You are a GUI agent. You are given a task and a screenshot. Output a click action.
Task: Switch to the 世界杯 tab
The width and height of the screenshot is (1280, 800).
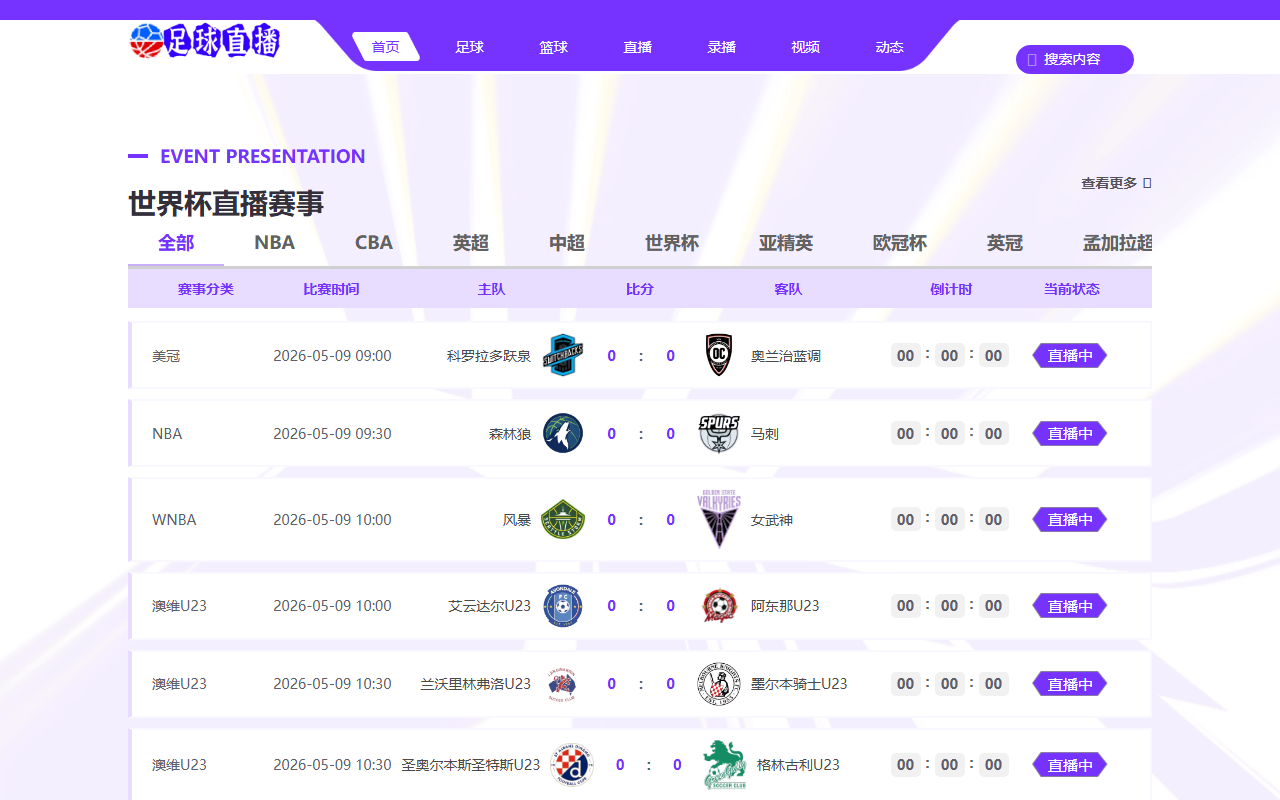(x=672, y=243)
